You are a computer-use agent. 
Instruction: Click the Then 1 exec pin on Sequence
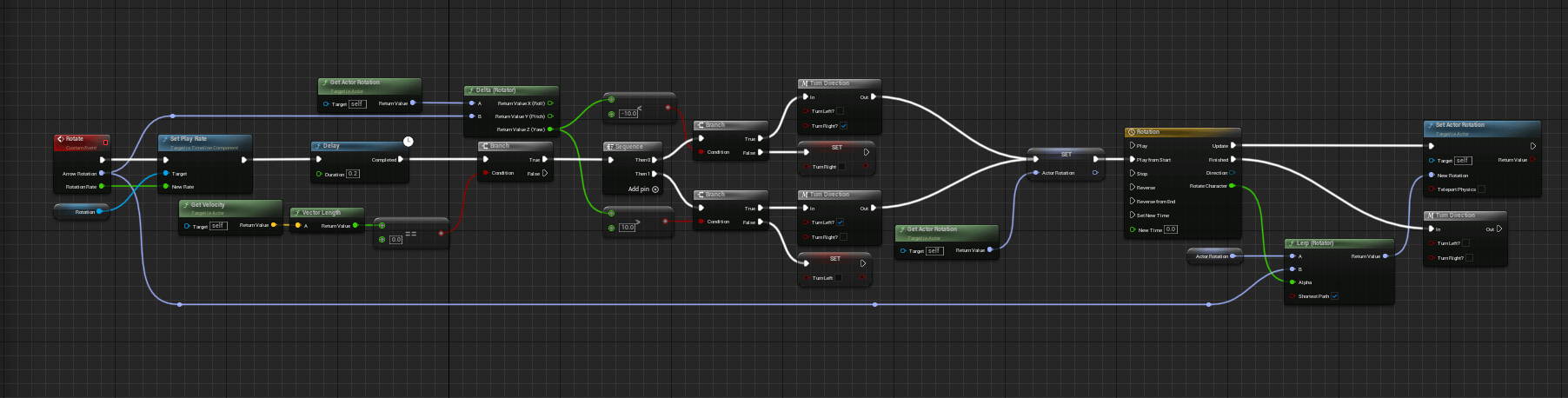654,174
